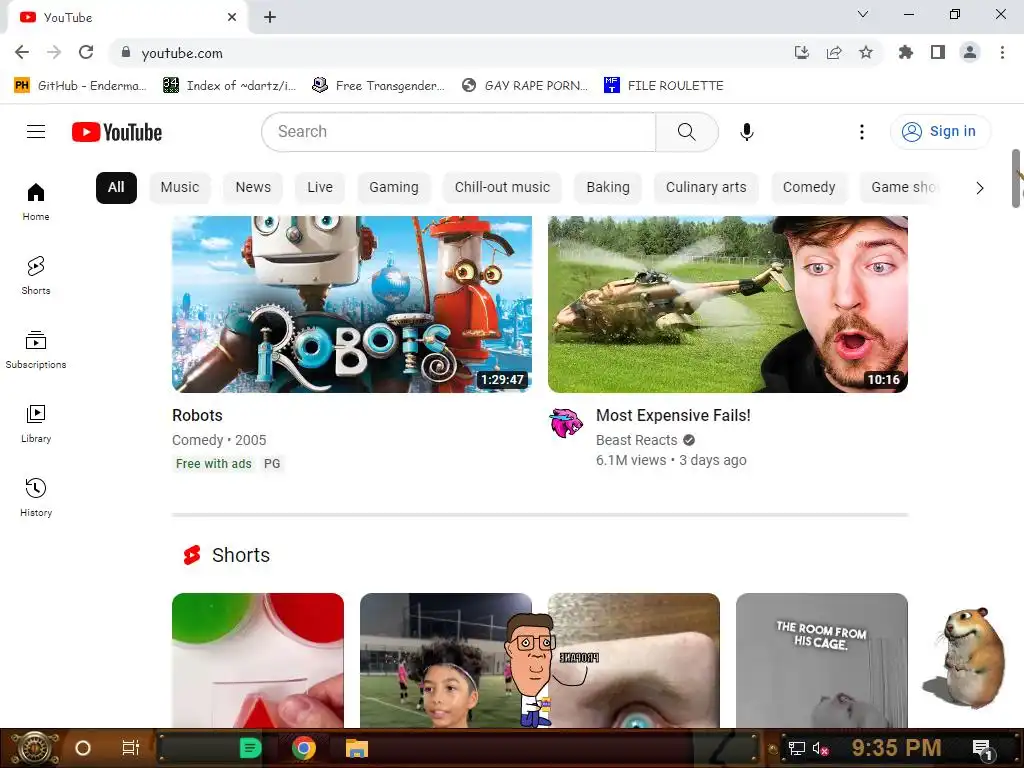Click the 9:35 PM clock
This screenshot has height=768, width=1024.
(896, 748)
